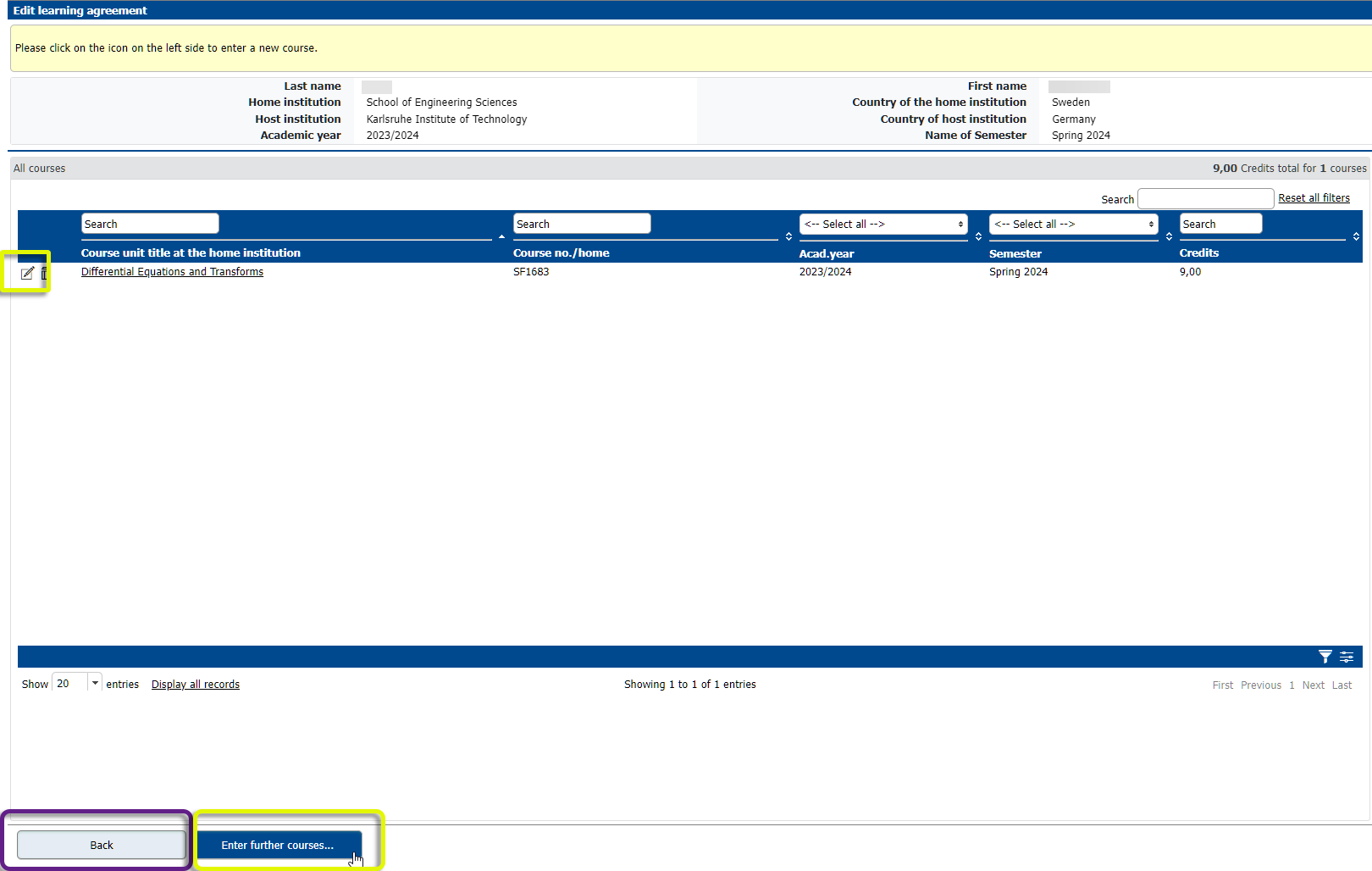The width and height of the screenshot is (1372, 871).
Task: Click Display all records link
Action: click(x=195, y=685)
